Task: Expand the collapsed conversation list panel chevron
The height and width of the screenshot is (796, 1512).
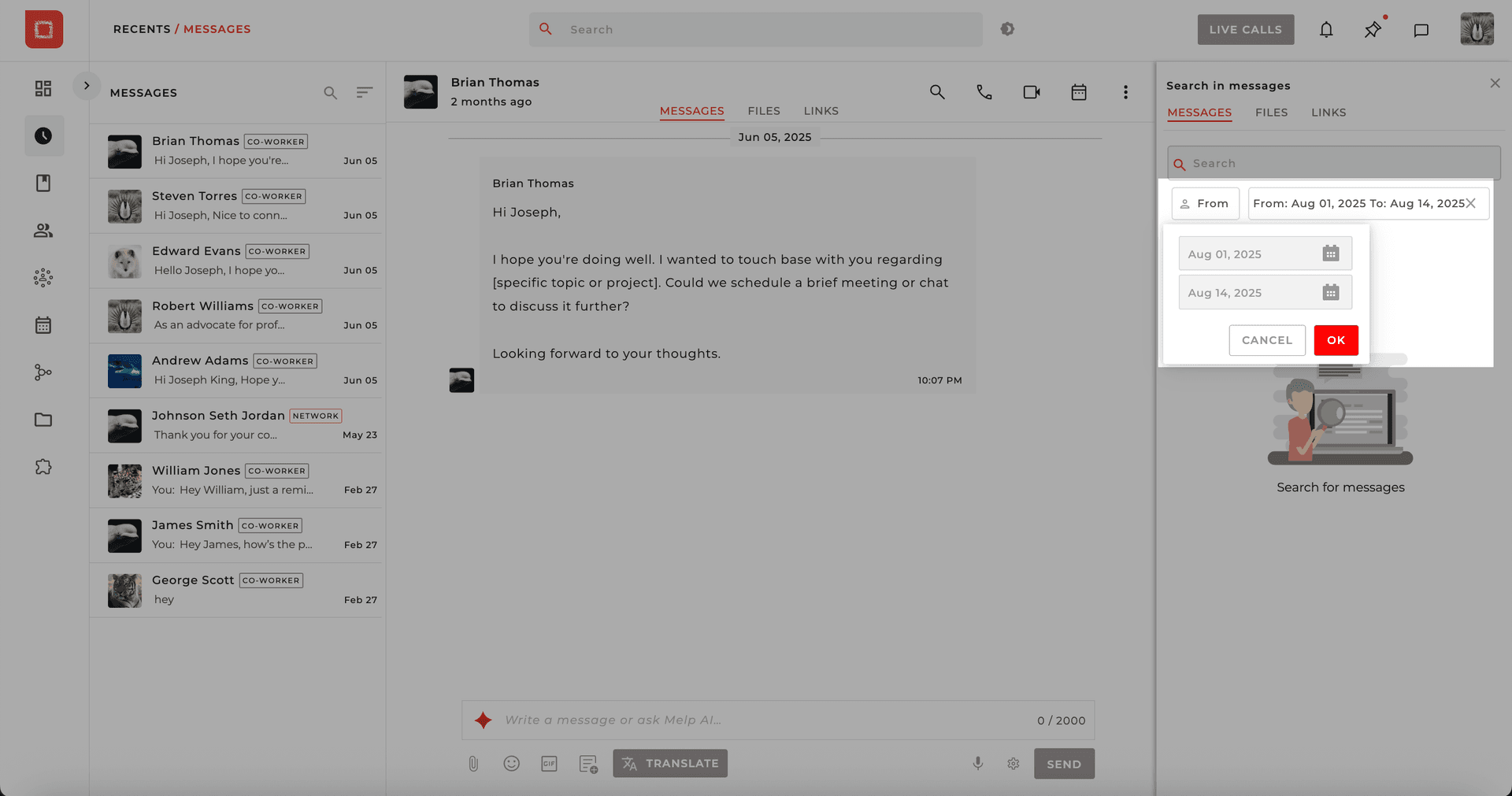Action: point(87,85)
